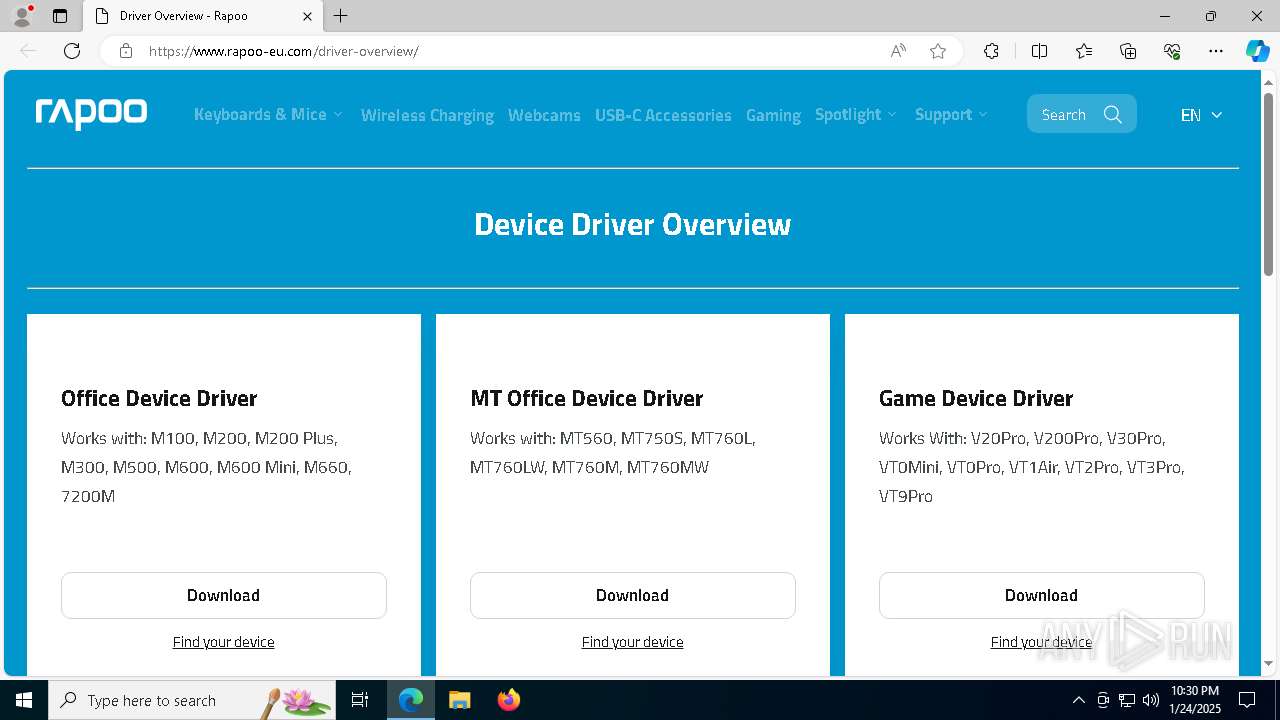Screen dimensions: 1280x720
Task: Open USB-C Accessories page
Action: click(x=663, y=115)
